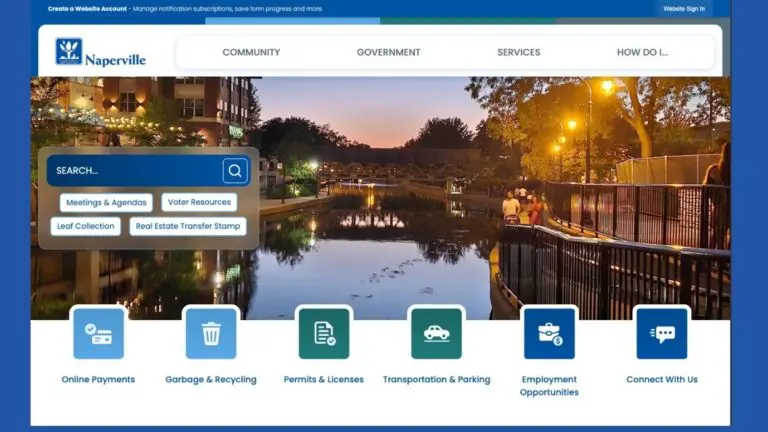This screenshot has width=768, height=432.
Task: Click the Create a Website Account link
Action: click(x=87, y=9)
